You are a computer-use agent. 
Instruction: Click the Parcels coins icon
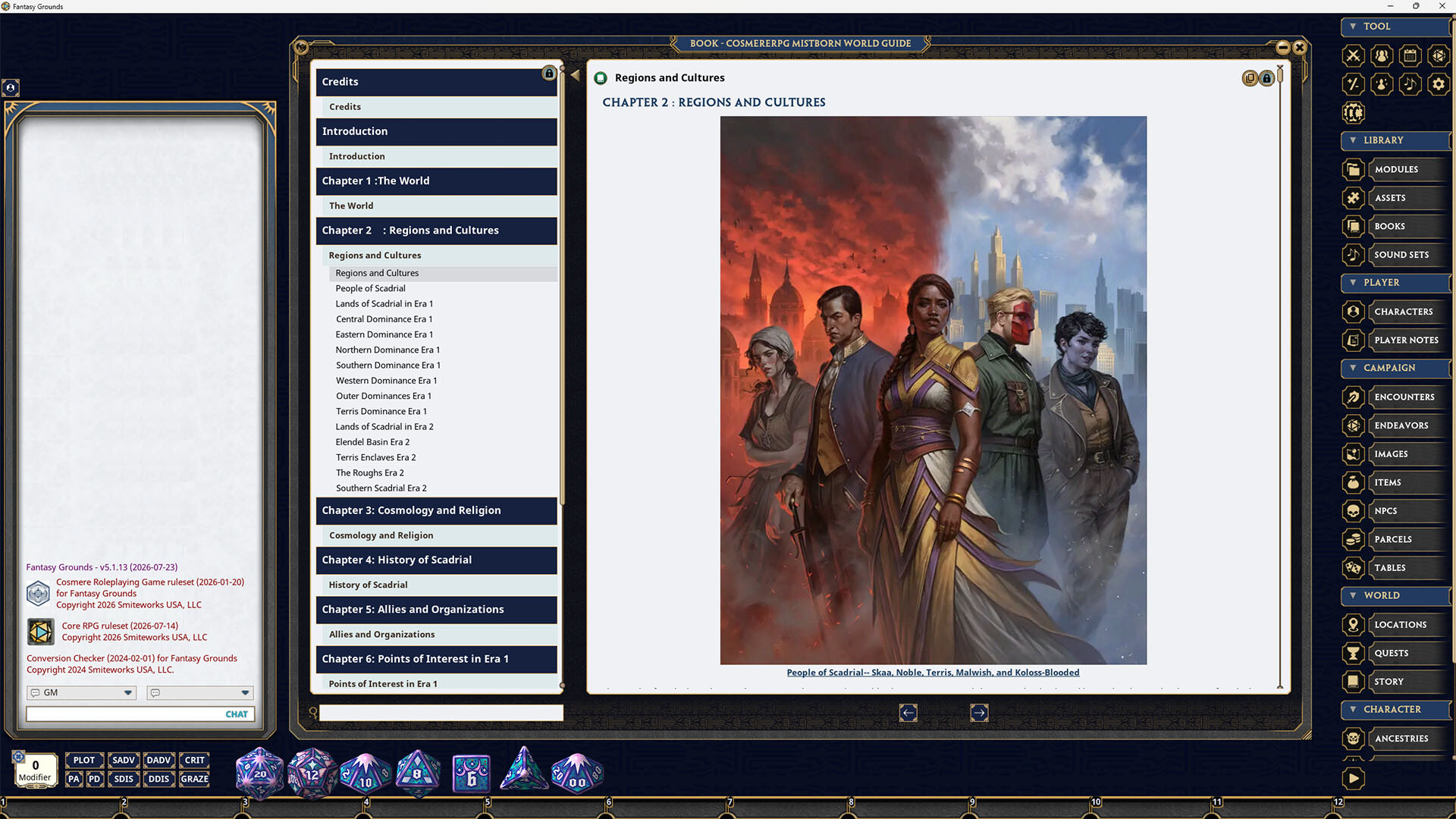[x=1354, y=539]
